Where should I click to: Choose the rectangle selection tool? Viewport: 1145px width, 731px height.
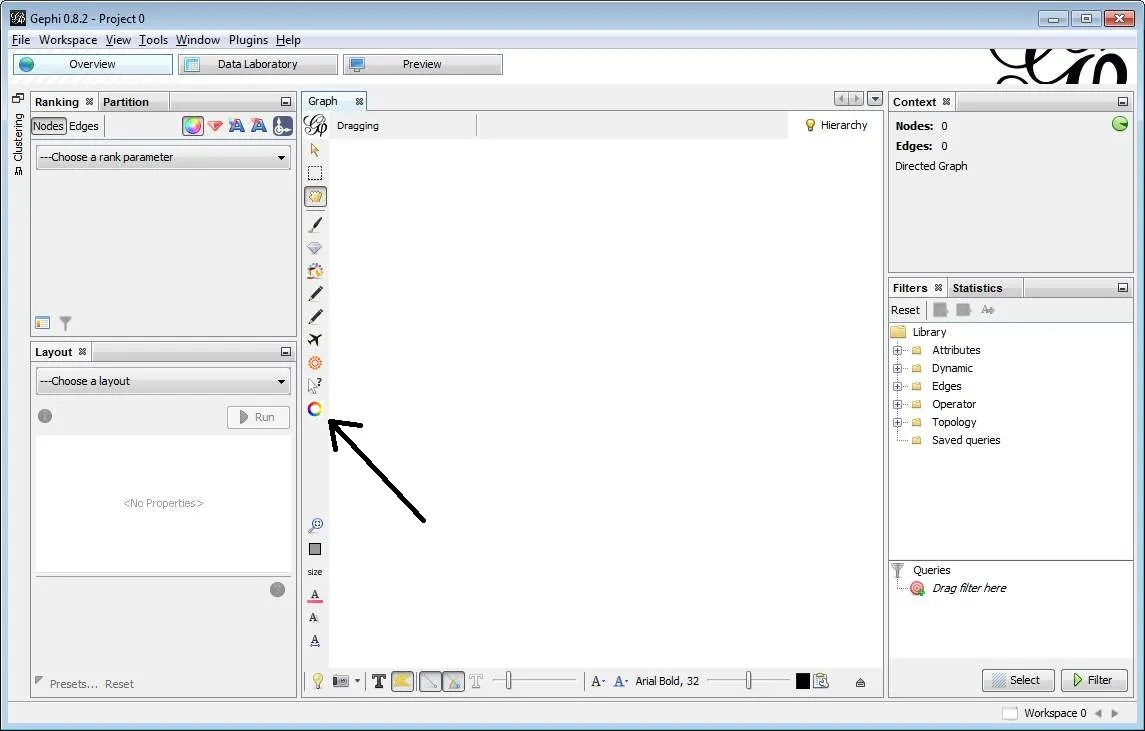click(x=315, y=173)
